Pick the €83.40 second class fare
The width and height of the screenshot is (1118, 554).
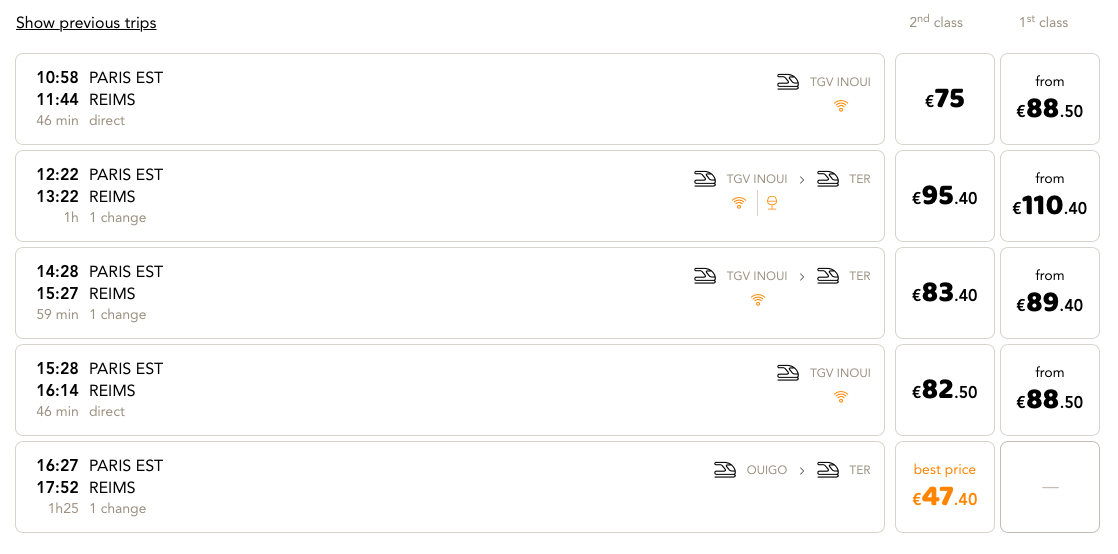(x=945, y=293)
